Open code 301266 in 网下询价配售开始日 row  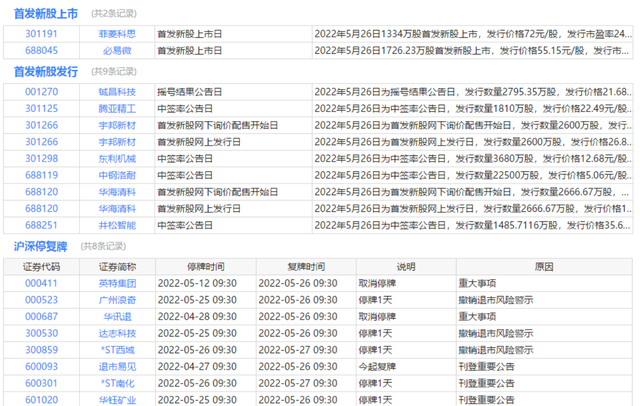click(41, 125)
